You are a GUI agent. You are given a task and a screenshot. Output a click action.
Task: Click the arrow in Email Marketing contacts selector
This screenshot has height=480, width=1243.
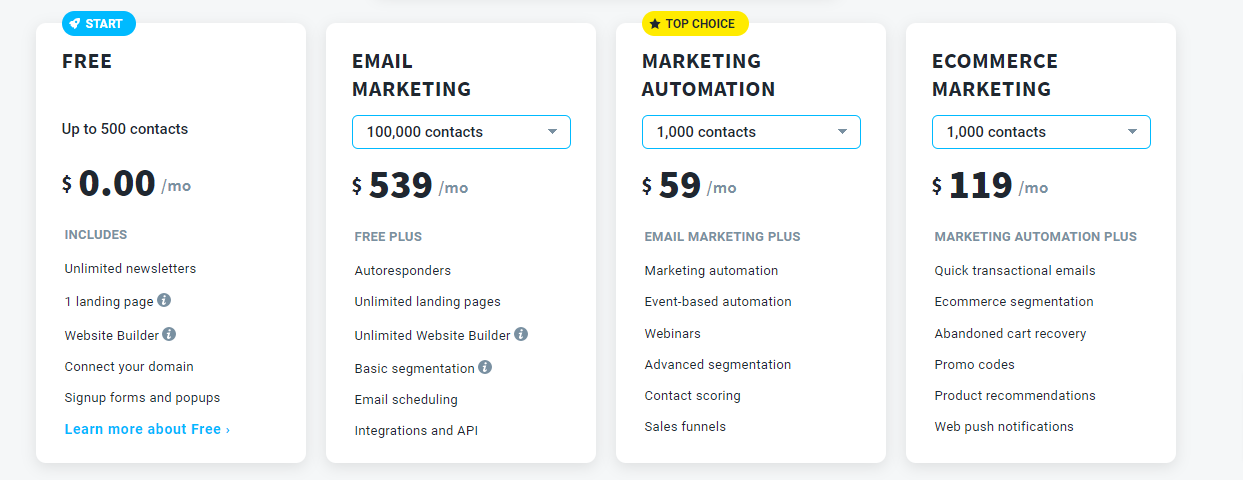point(552,132)
